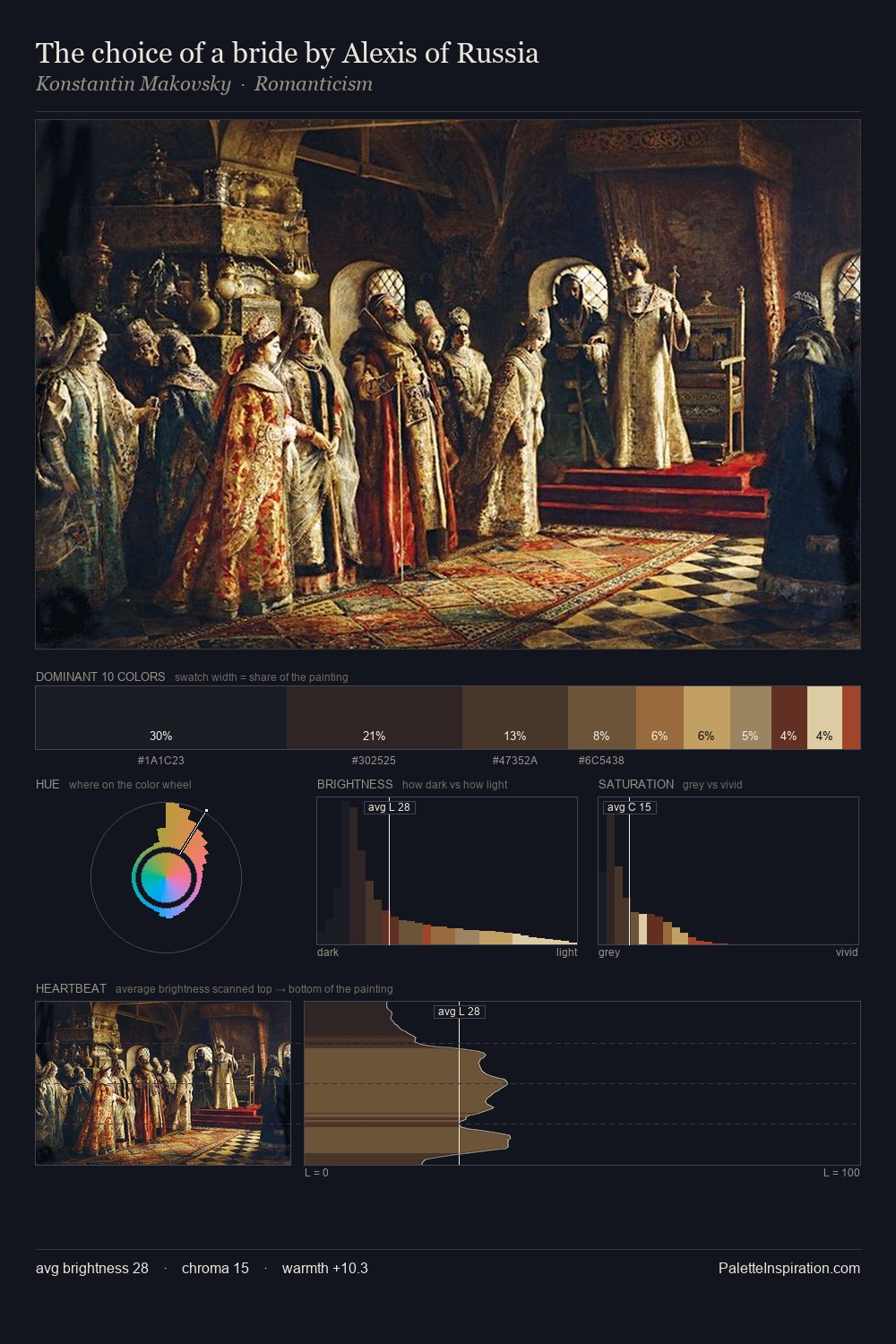The width and height of the screenshot is (896, 1344).
Task: Click 'avg brightness 28' in the footer
Action: coord(92,1268)
